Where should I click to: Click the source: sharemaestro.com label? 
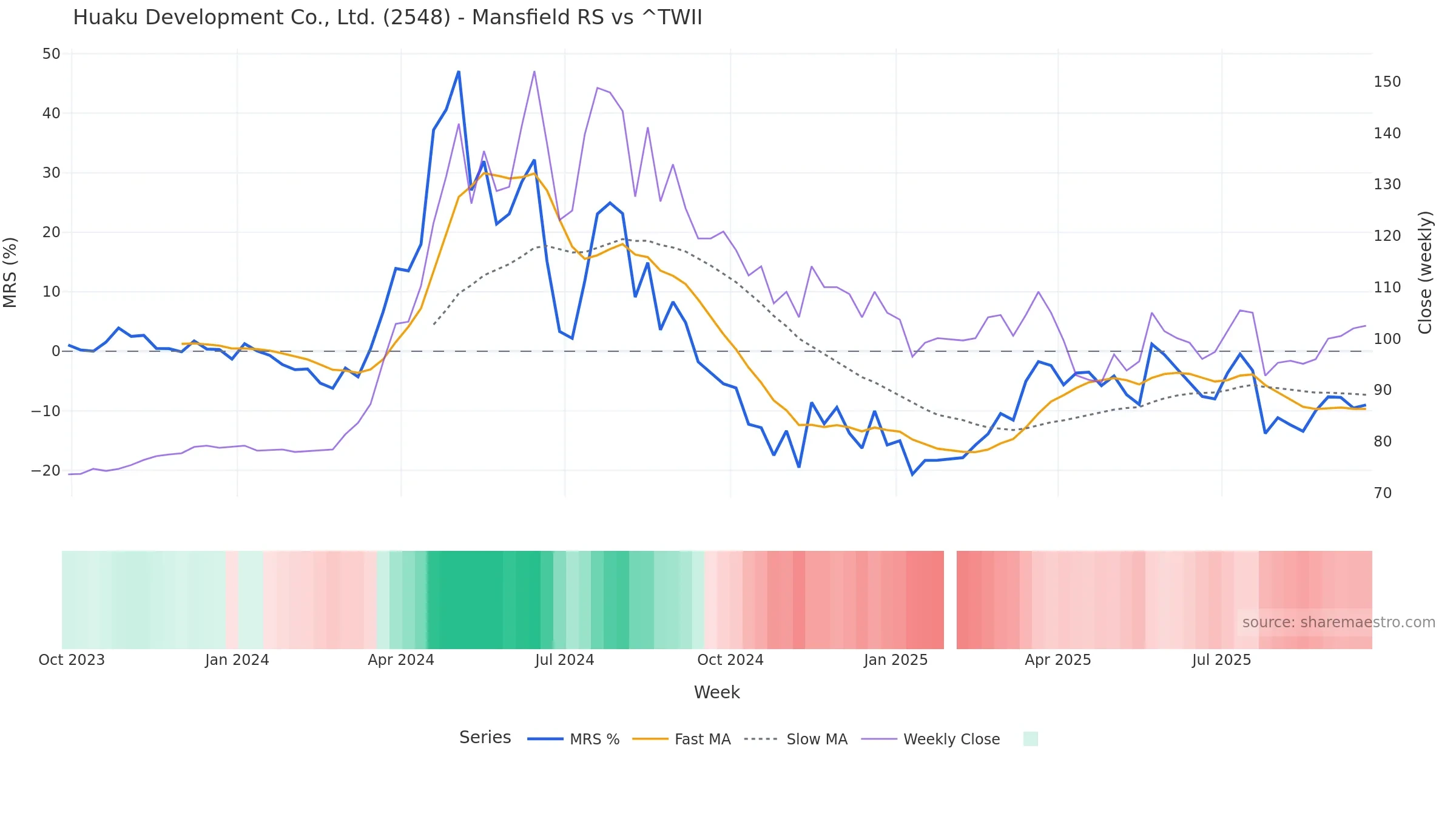coord(1338,622)
